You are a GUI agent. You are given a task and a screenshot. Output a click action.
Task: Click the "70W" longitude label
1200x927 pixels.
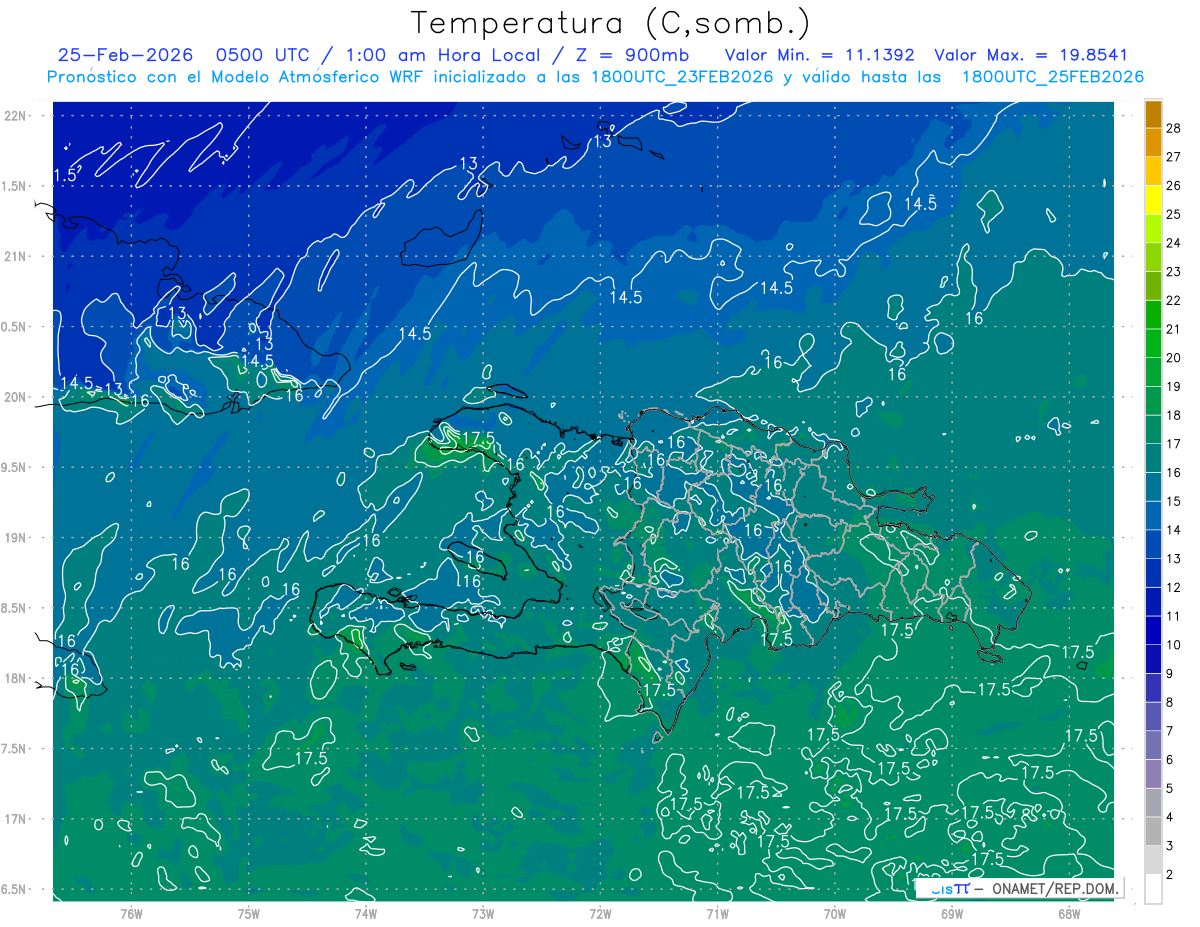pos(835,913)
